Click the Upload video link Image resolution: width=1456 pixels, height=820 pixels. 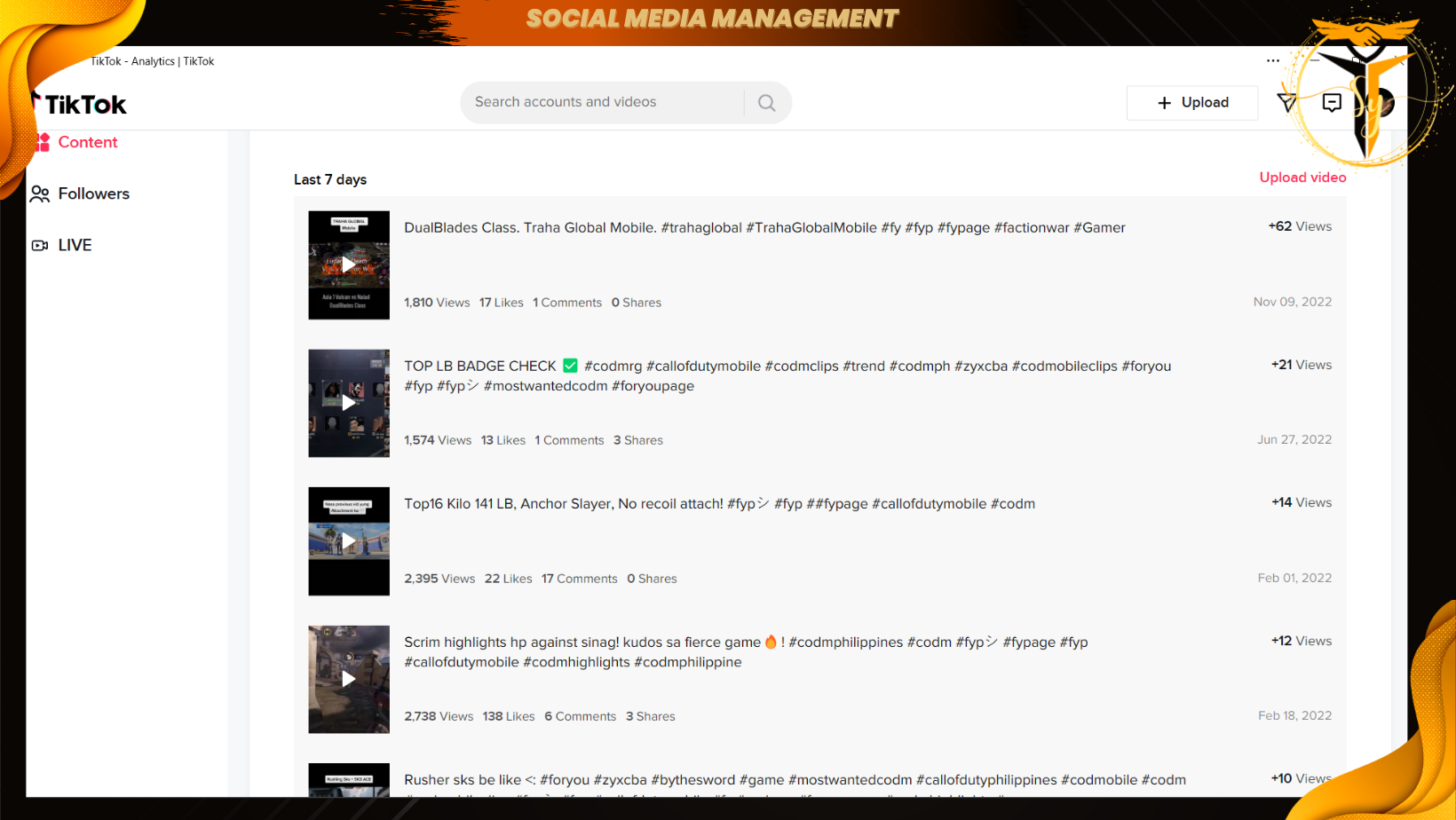pyautogui.click(x=1302, y=177)
